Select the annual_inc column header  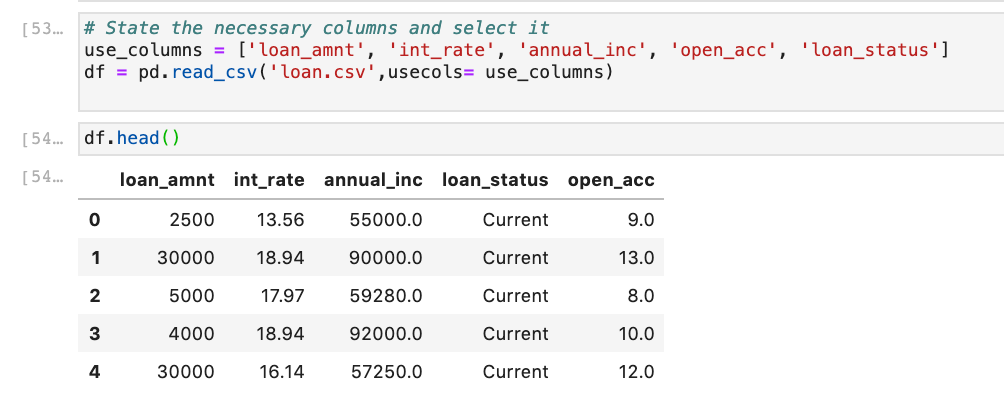(x=373, y=180)
